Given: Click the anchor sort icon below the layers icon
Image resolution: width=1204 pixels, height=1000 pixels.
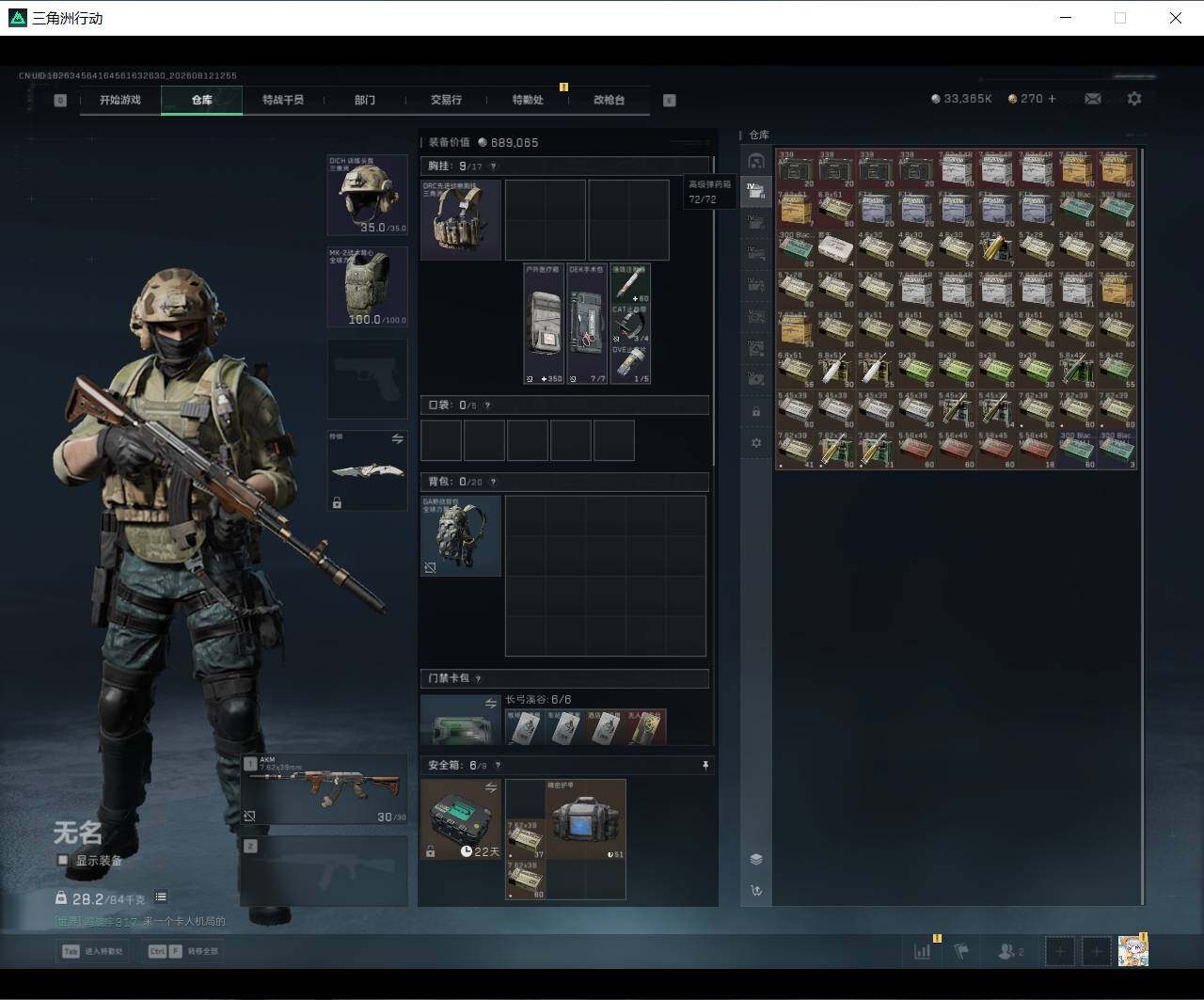Looking at the screenshot, I should (x=756, y=890).
